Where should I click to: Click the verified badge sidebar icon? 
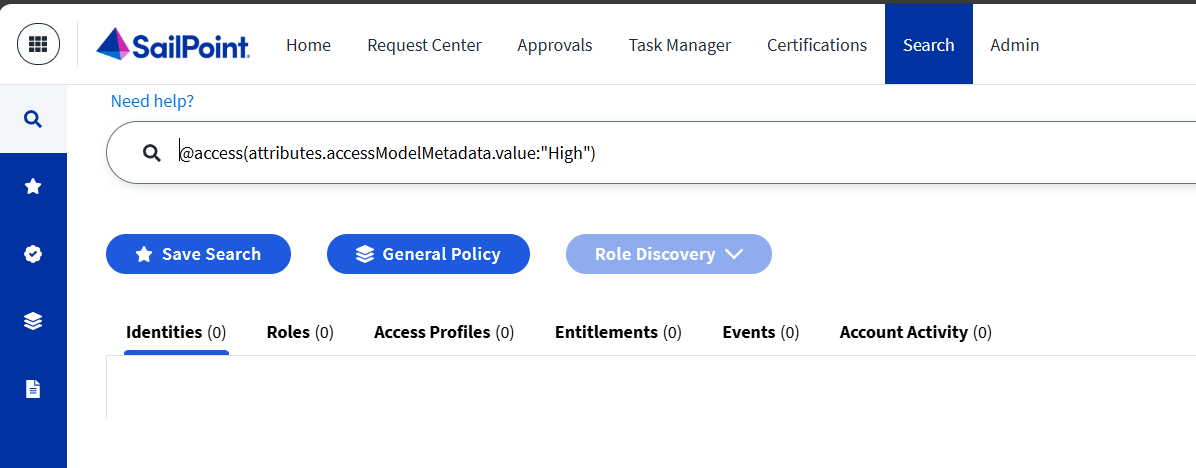point(33,254)
